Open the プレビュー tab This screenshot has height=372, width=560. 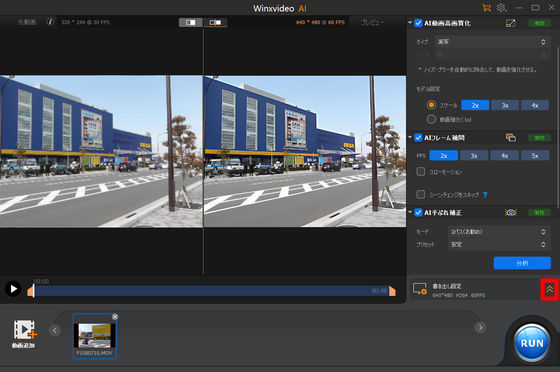click(x=372, y=22)
